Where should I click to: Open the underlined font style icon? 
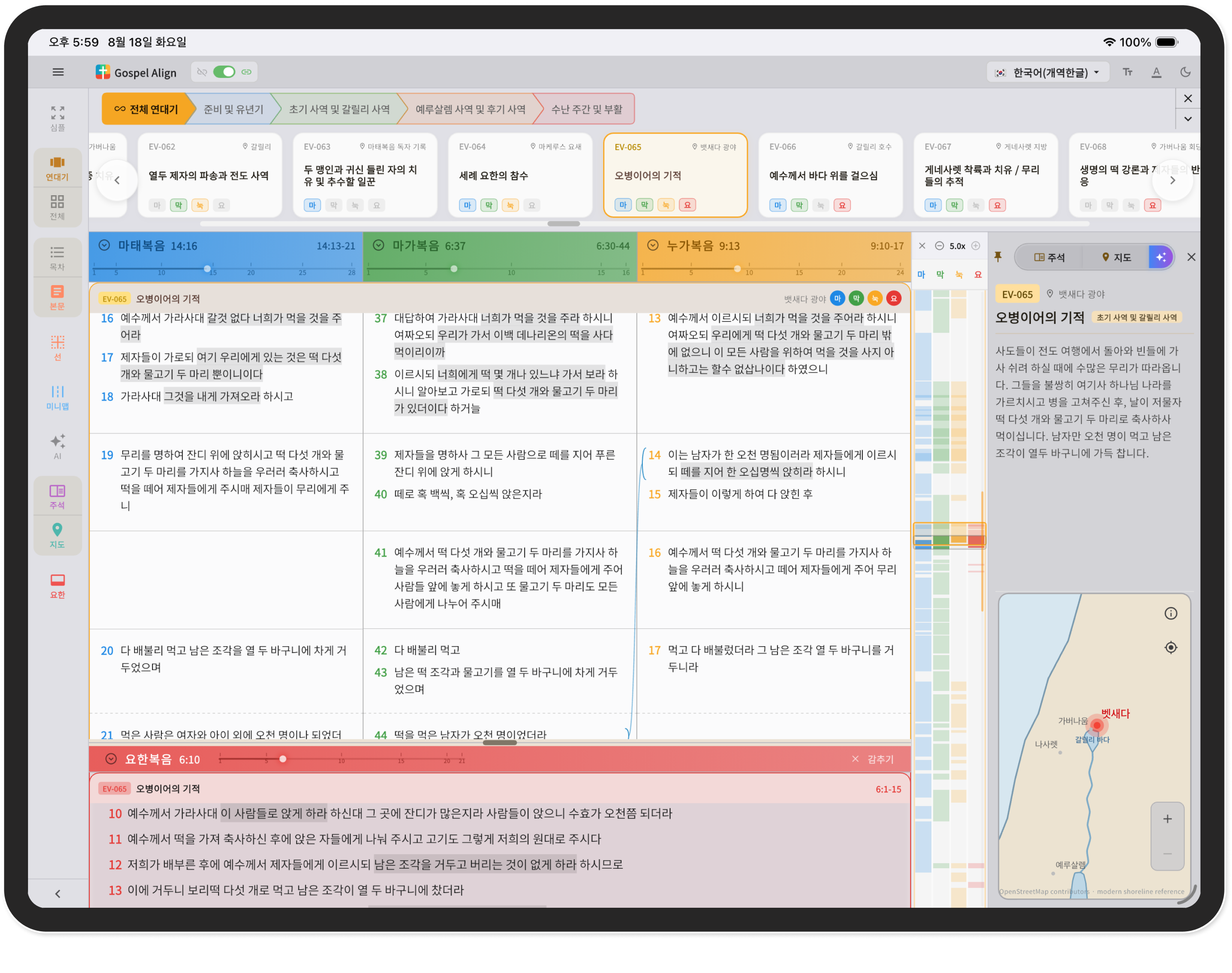pyautogui.click(x=1156, y=73)
